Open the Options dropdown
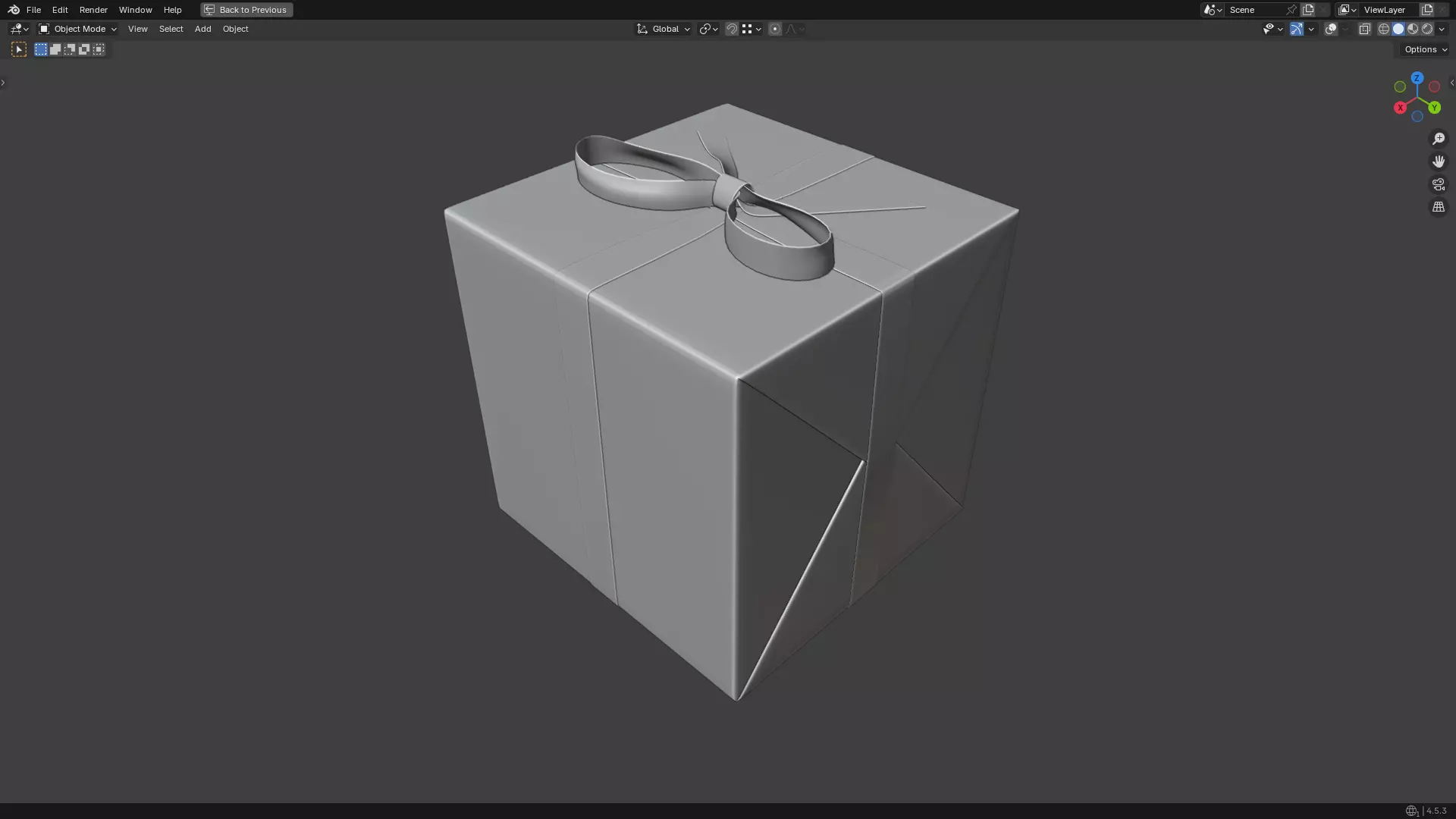This screenshot has height=819, width=1456. [1426, 49]
